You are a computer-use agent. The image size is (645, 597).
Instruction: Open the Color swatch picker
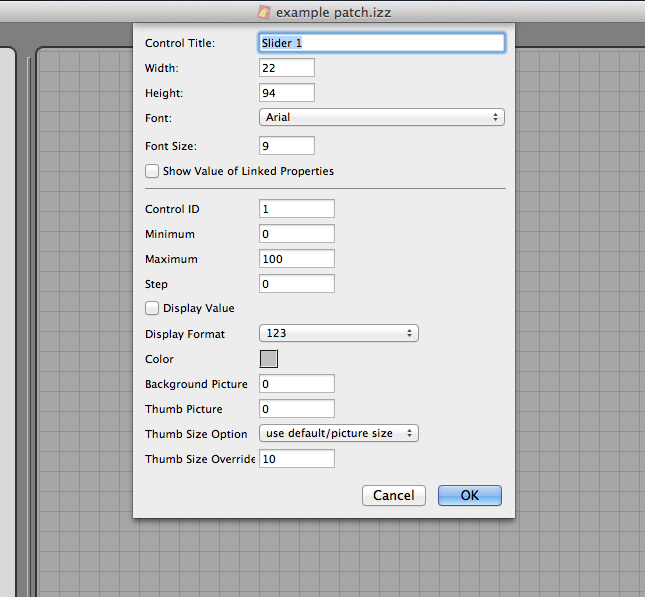(269, 359)
